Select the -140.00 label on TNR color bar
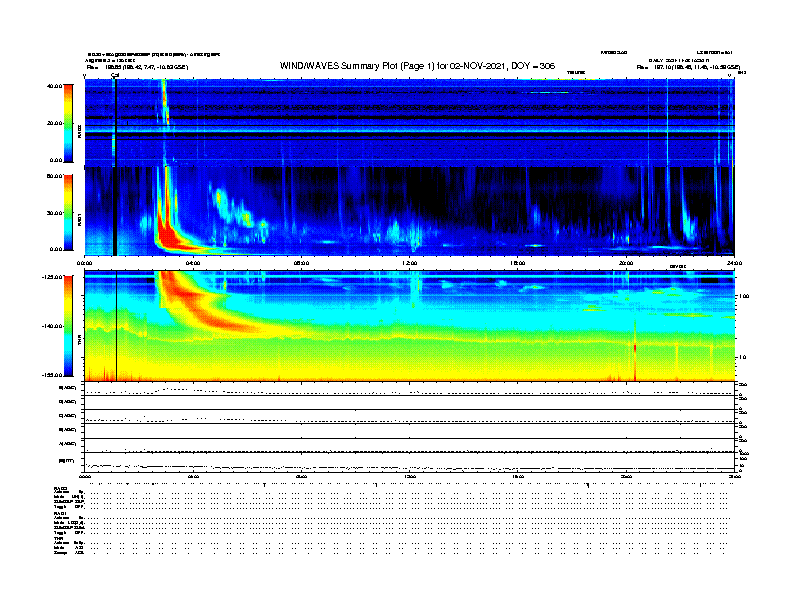This screenshot has height=612, width=792. pyautogui.click(x=53, y=326)
